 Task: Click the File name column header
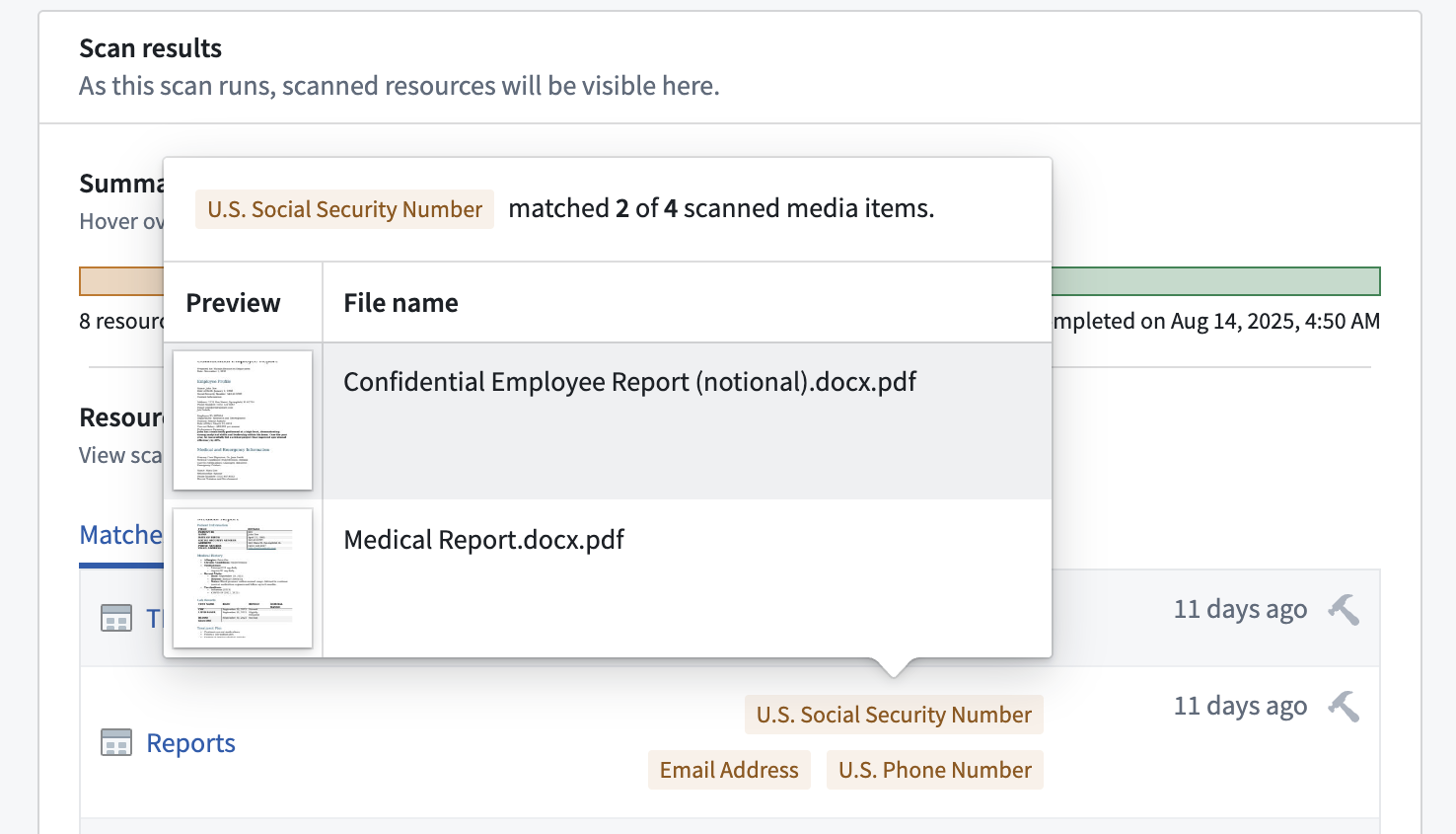400,302
